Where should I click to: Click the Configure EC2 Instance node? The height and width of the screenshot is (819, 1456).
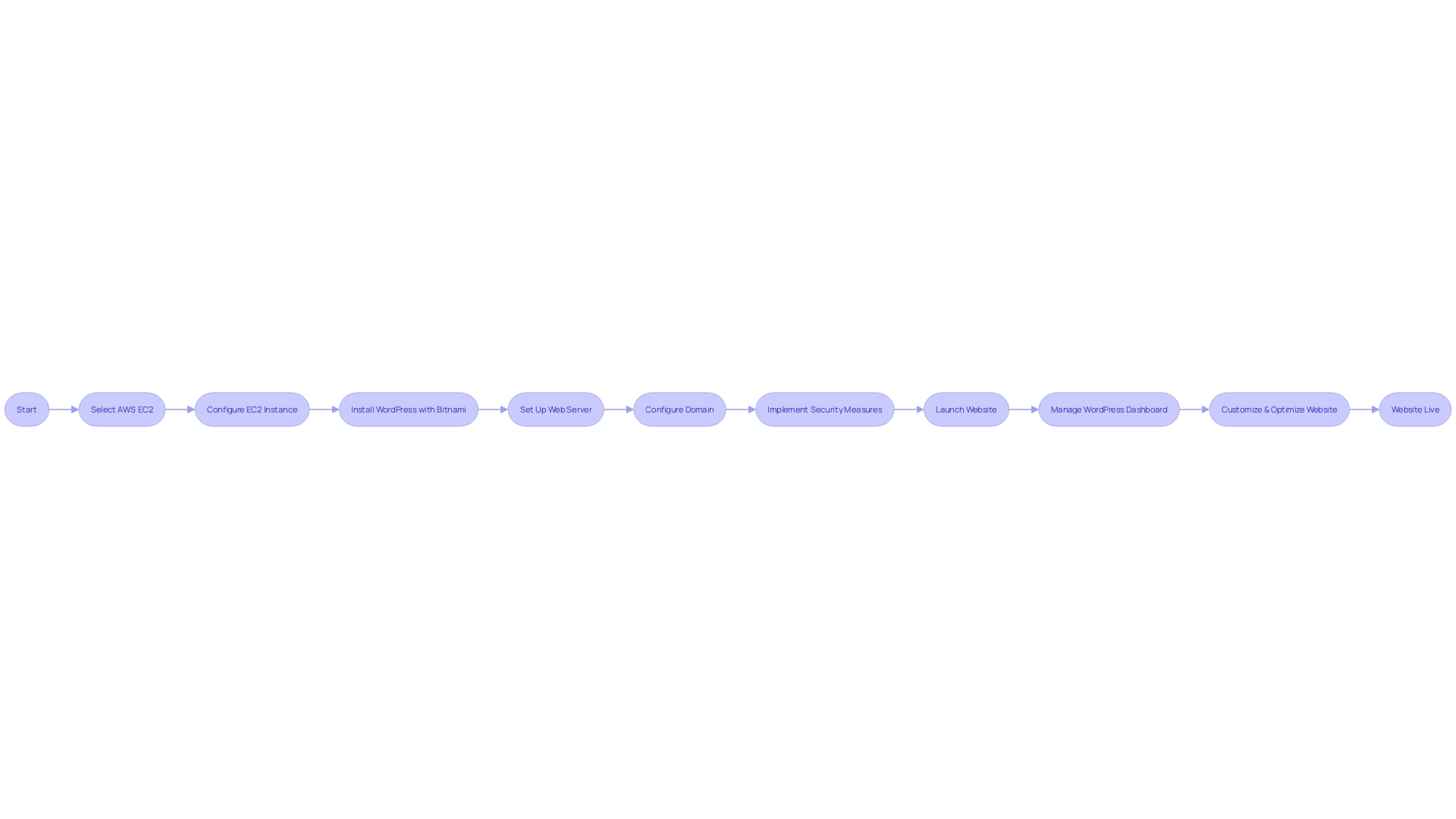pyautogui.click(x=252, y=409)
